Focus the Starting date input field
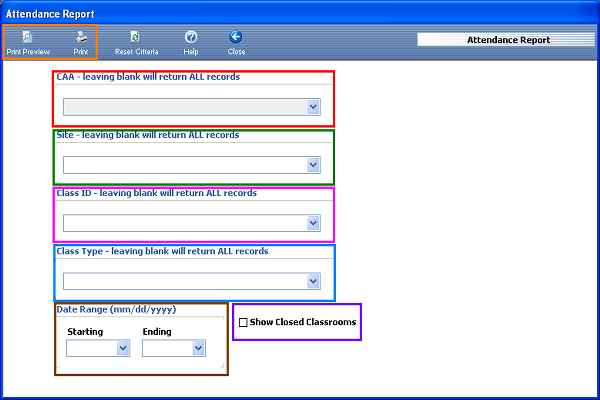 coord(91,348)
